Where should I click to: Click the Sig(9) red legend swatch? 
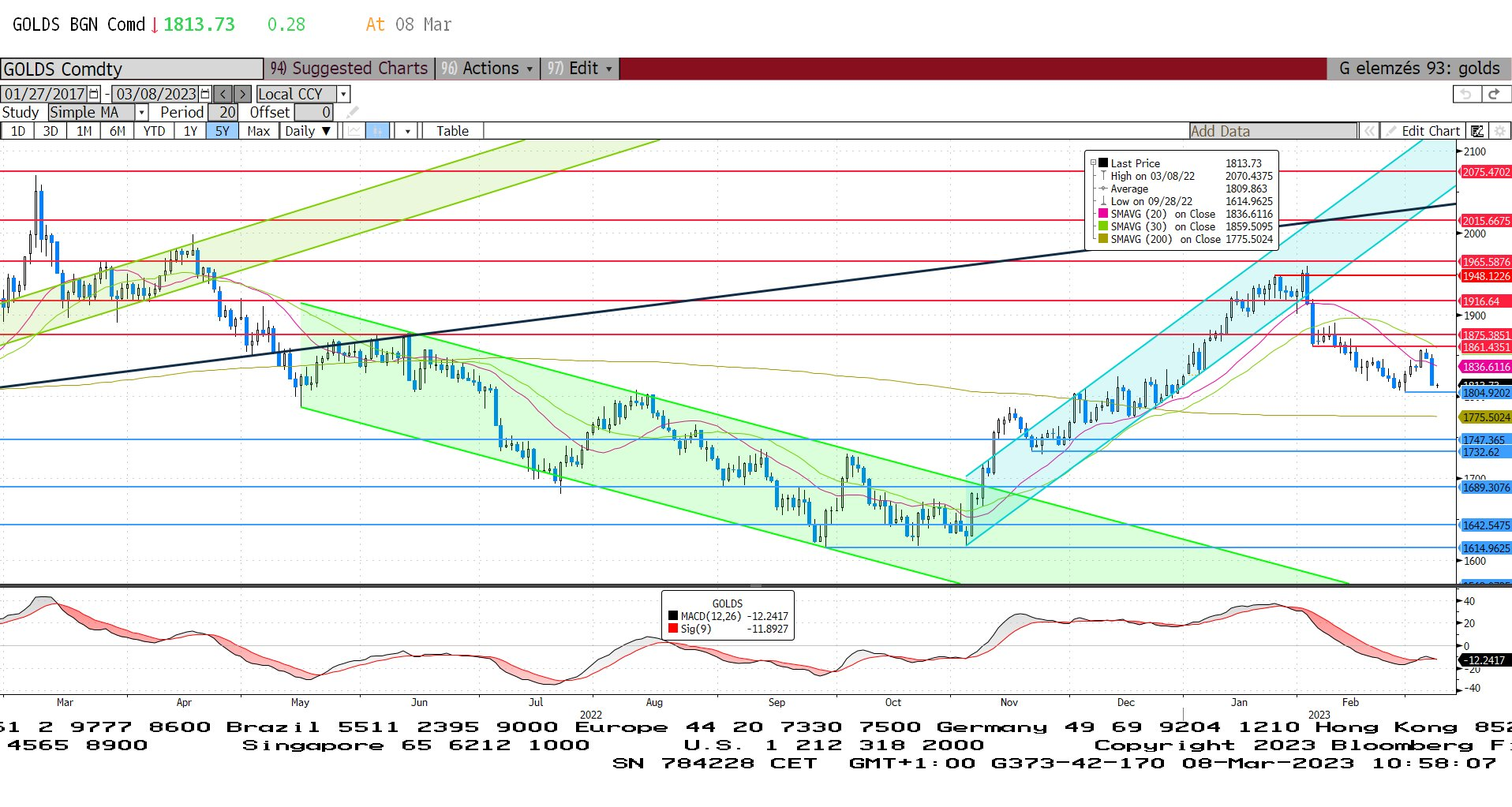(x=673, y=629)
